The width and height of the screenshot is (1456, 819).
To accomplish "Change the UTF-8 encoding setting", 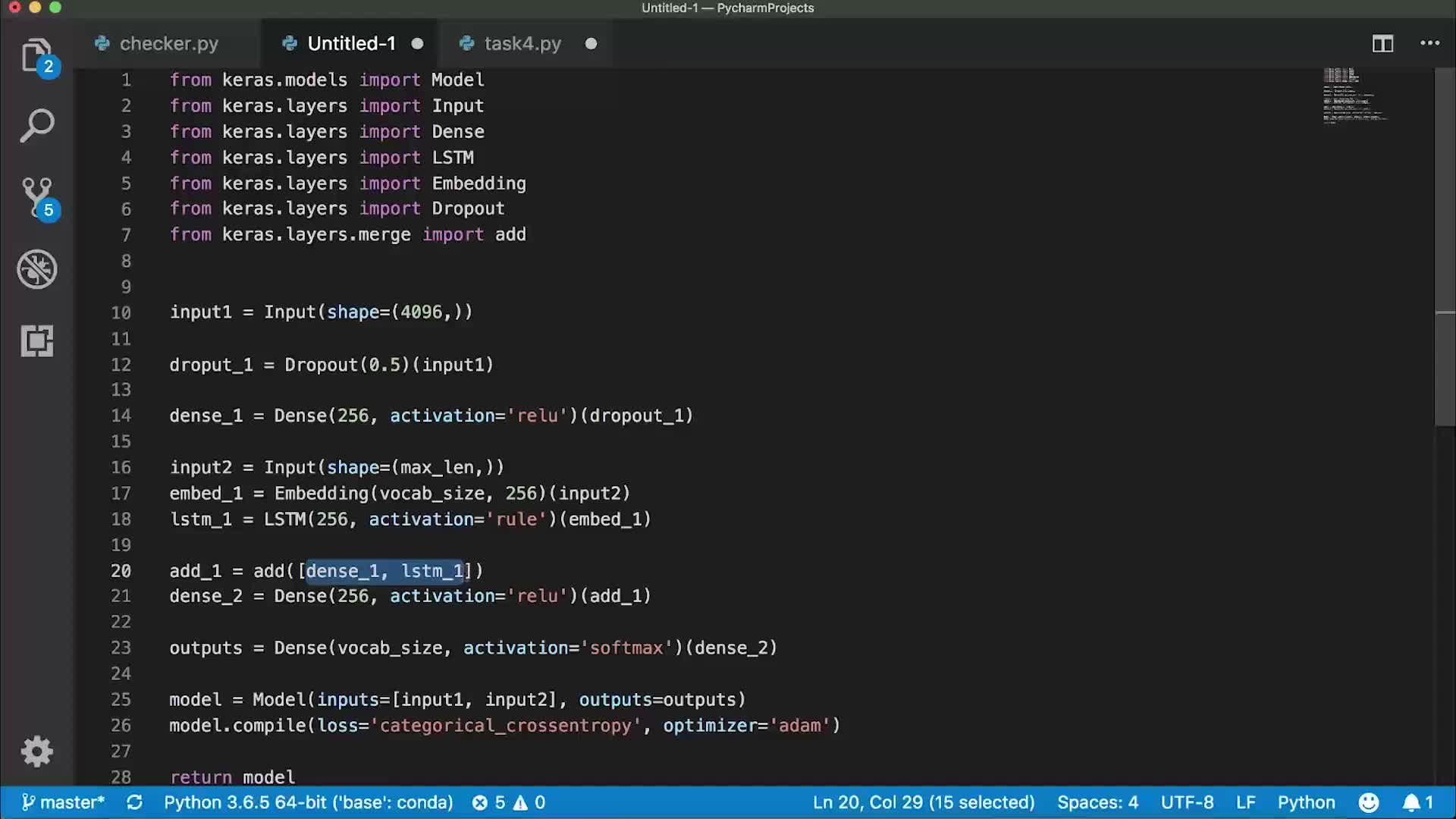I will 1187,802.
